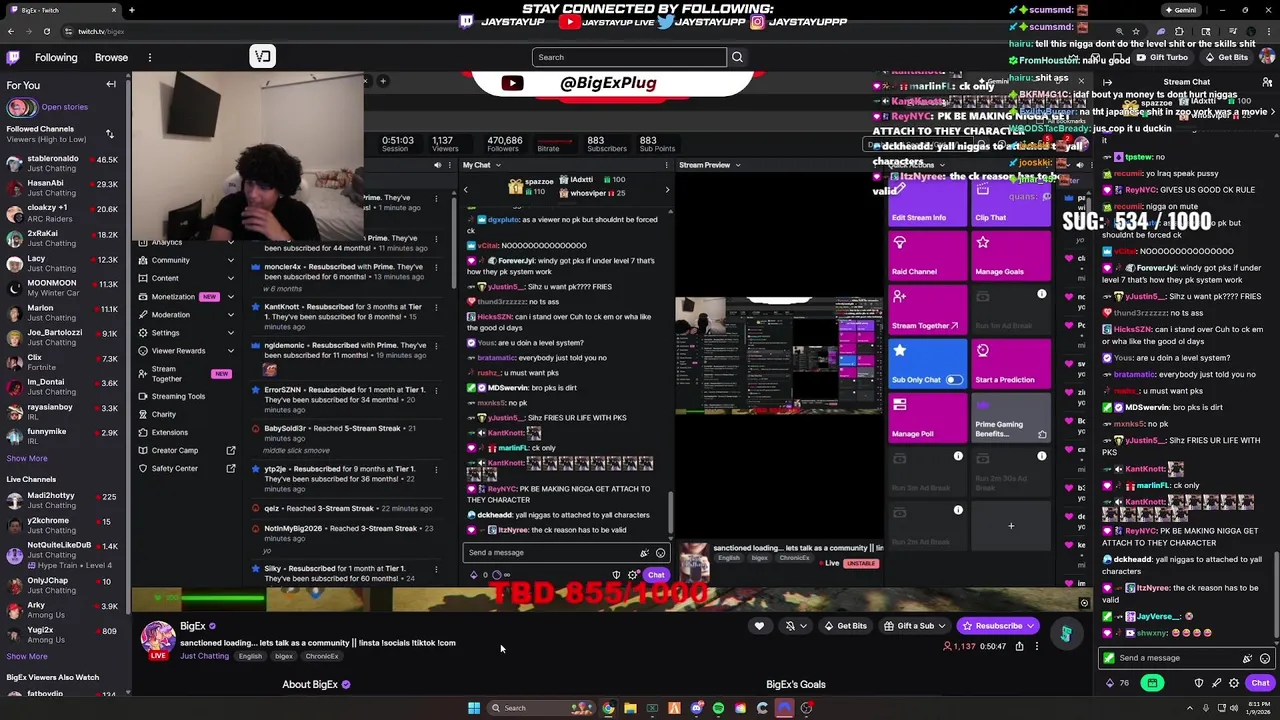Open Streaming Tools in the dashboard menu

[x=178, y=396]
